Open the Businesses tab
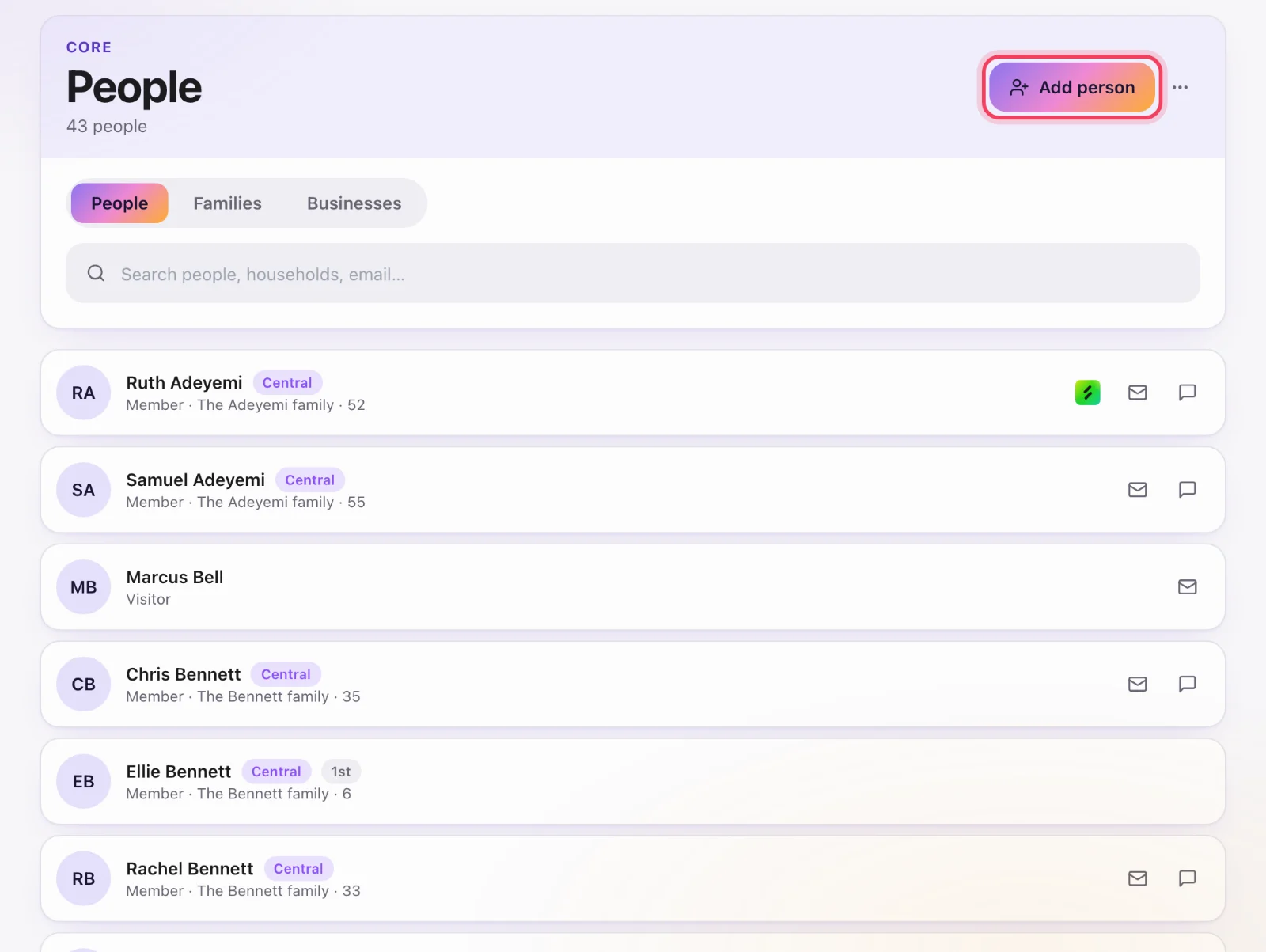The height and width of the screenshot is (952, 1266). coord(354,203)
